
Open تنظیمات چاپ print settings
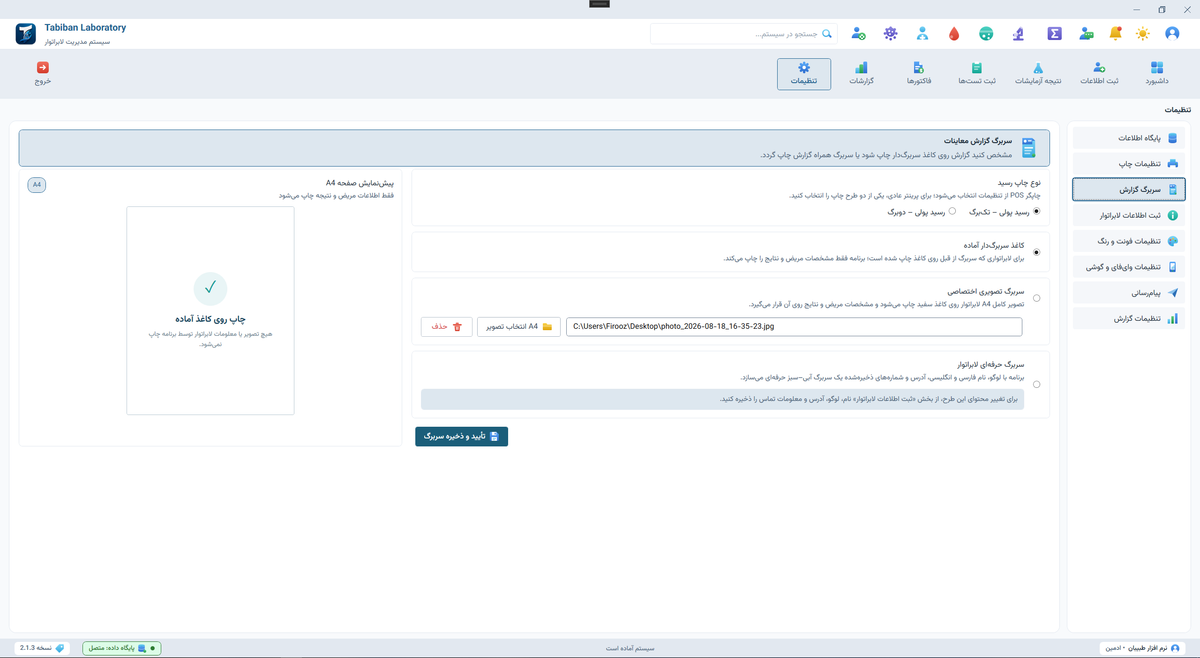[x=1128, y=163]
